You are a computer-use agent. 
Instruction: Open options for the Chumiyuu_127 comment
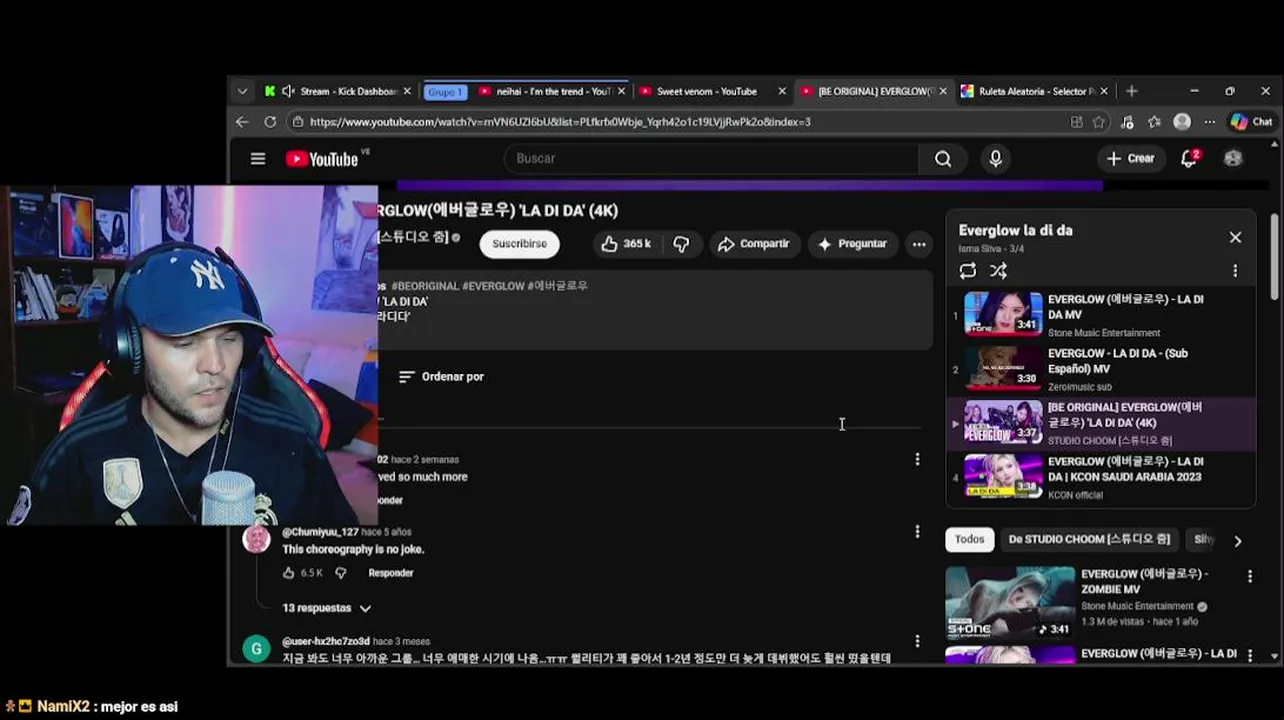point(917,532)
